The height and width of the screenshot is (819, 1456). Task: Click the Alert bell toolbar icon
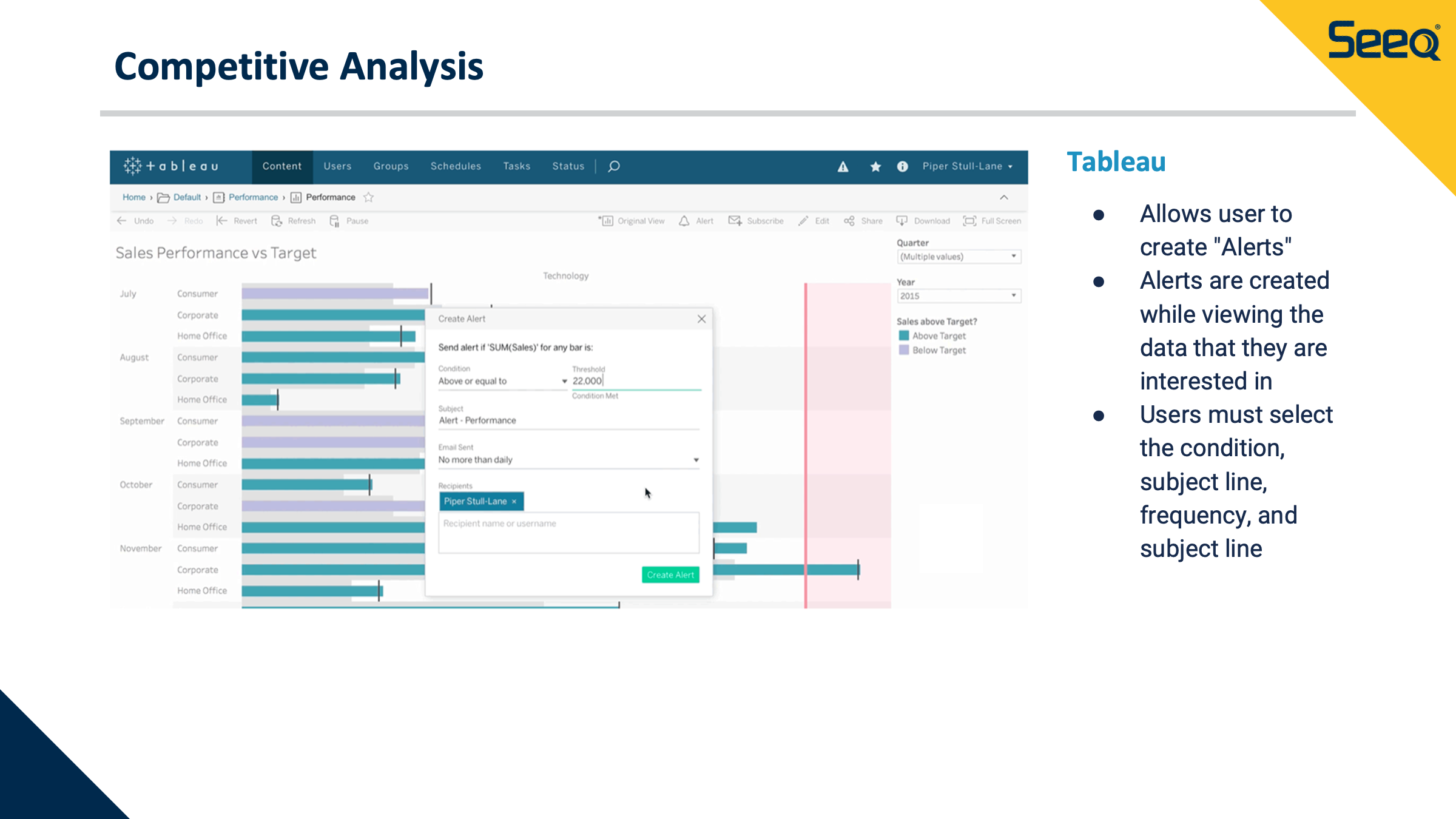[684, 221]
